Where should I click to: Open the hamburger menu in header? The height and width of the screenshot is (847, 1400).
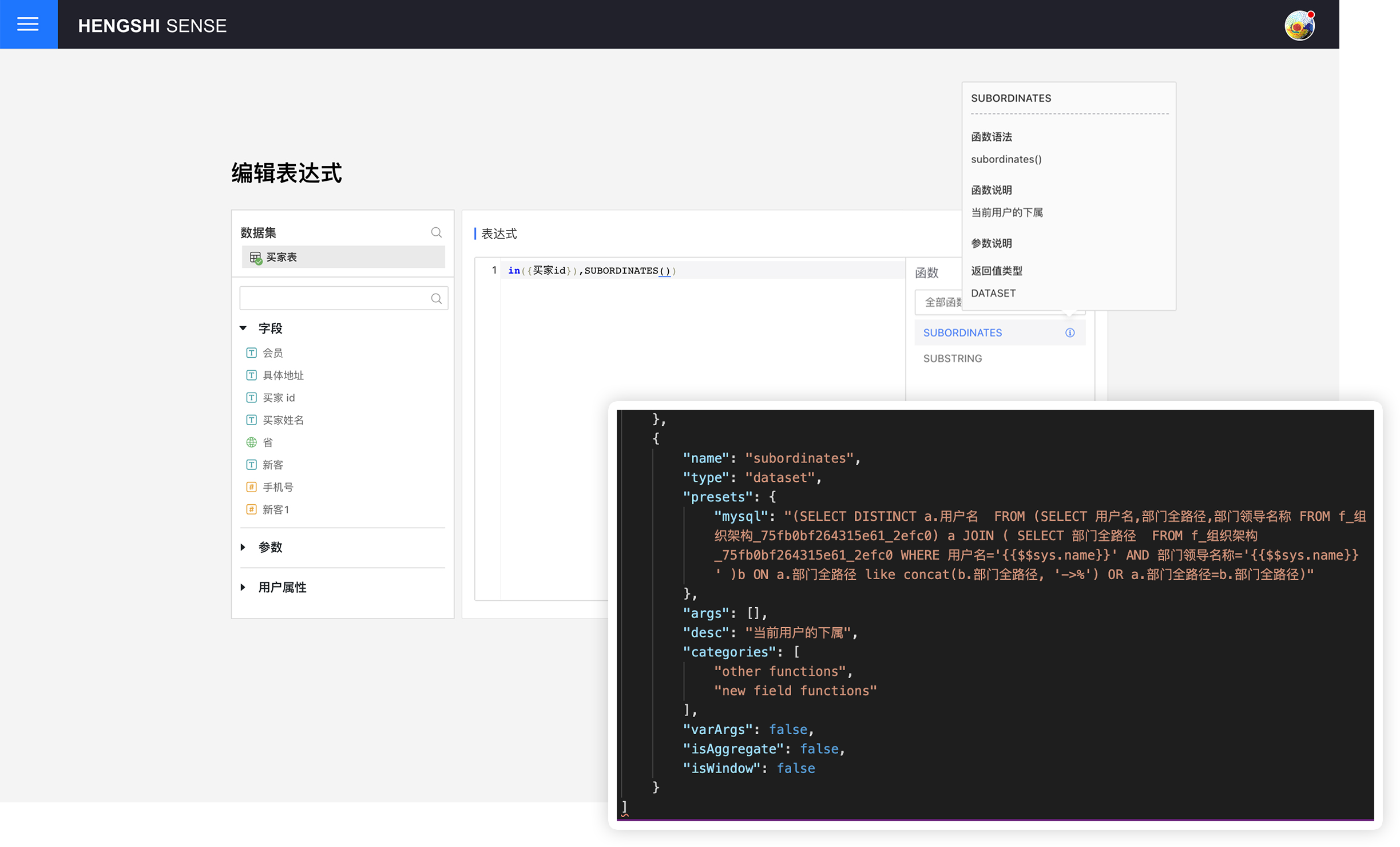pyautogui.click(x=28, y=24)
